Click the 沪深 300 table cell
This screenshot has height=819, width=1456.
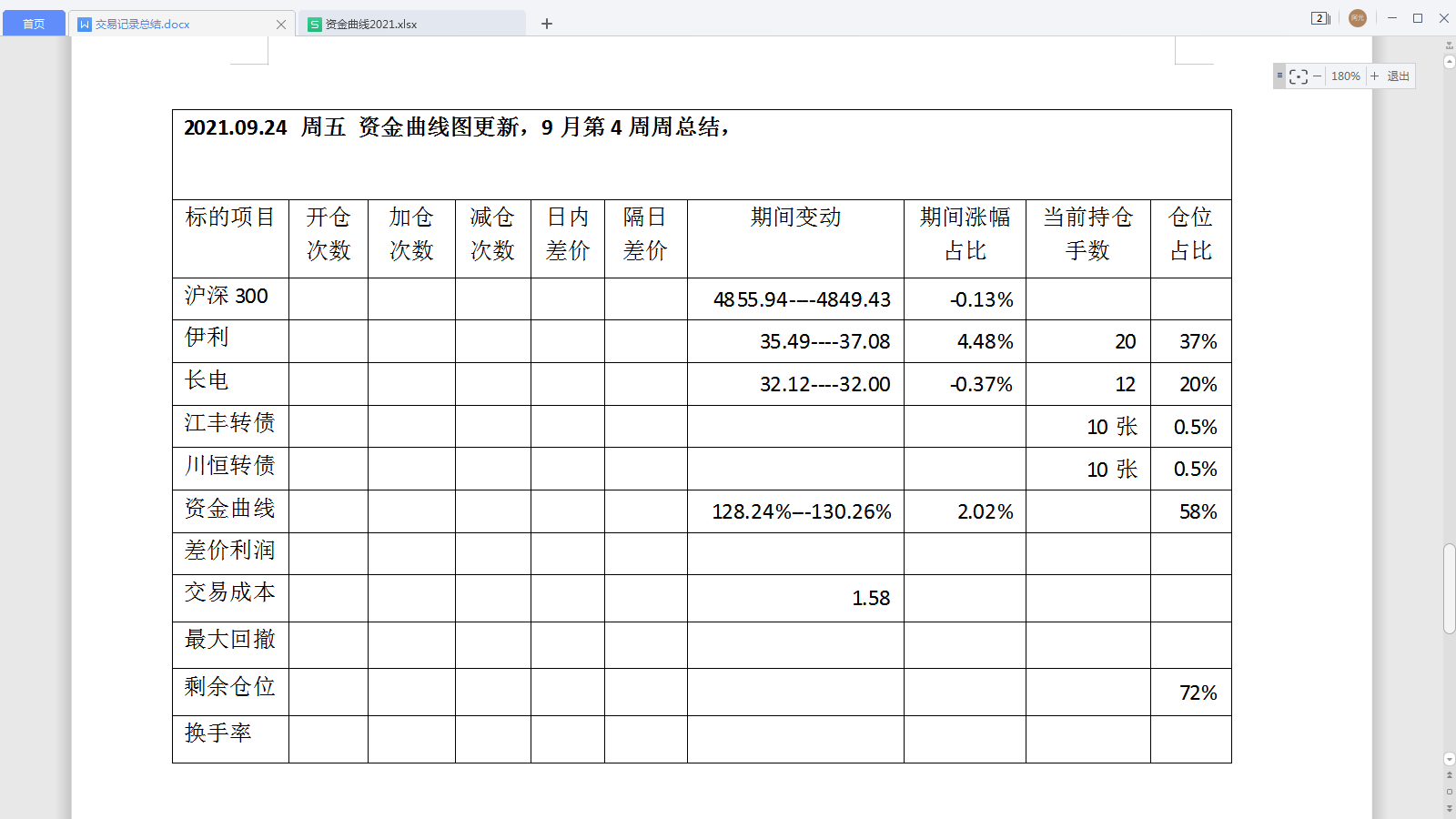tap(229, 298)
